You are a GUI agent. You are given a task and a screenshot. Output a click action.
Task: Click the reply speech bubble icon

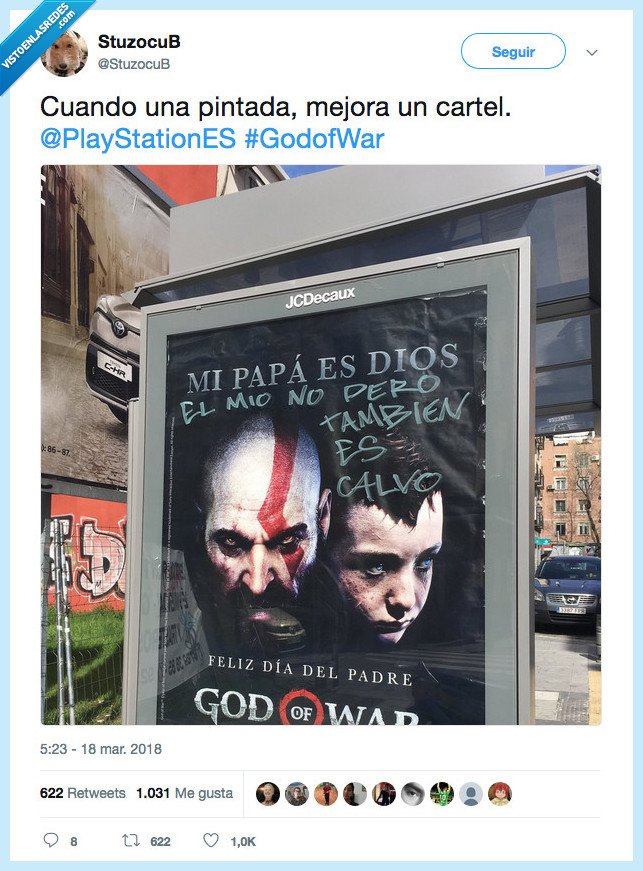tap(51, 840)
